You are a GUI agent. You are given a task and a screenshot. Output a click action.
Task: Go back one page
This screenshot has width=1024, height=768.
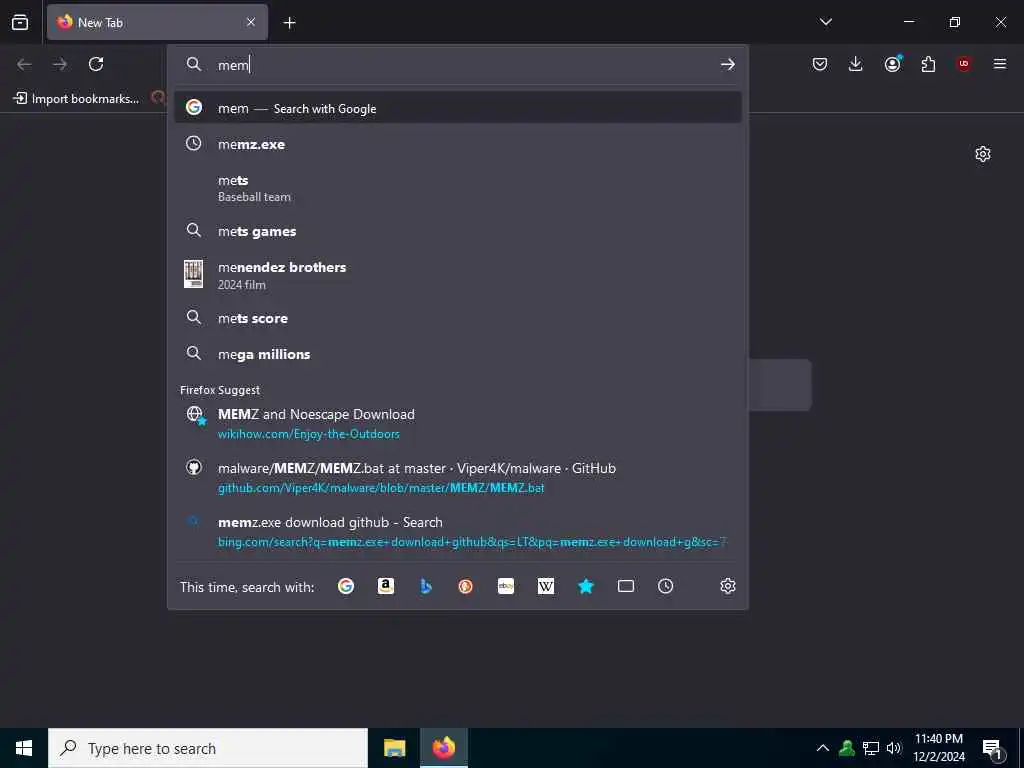coord(24,64)
